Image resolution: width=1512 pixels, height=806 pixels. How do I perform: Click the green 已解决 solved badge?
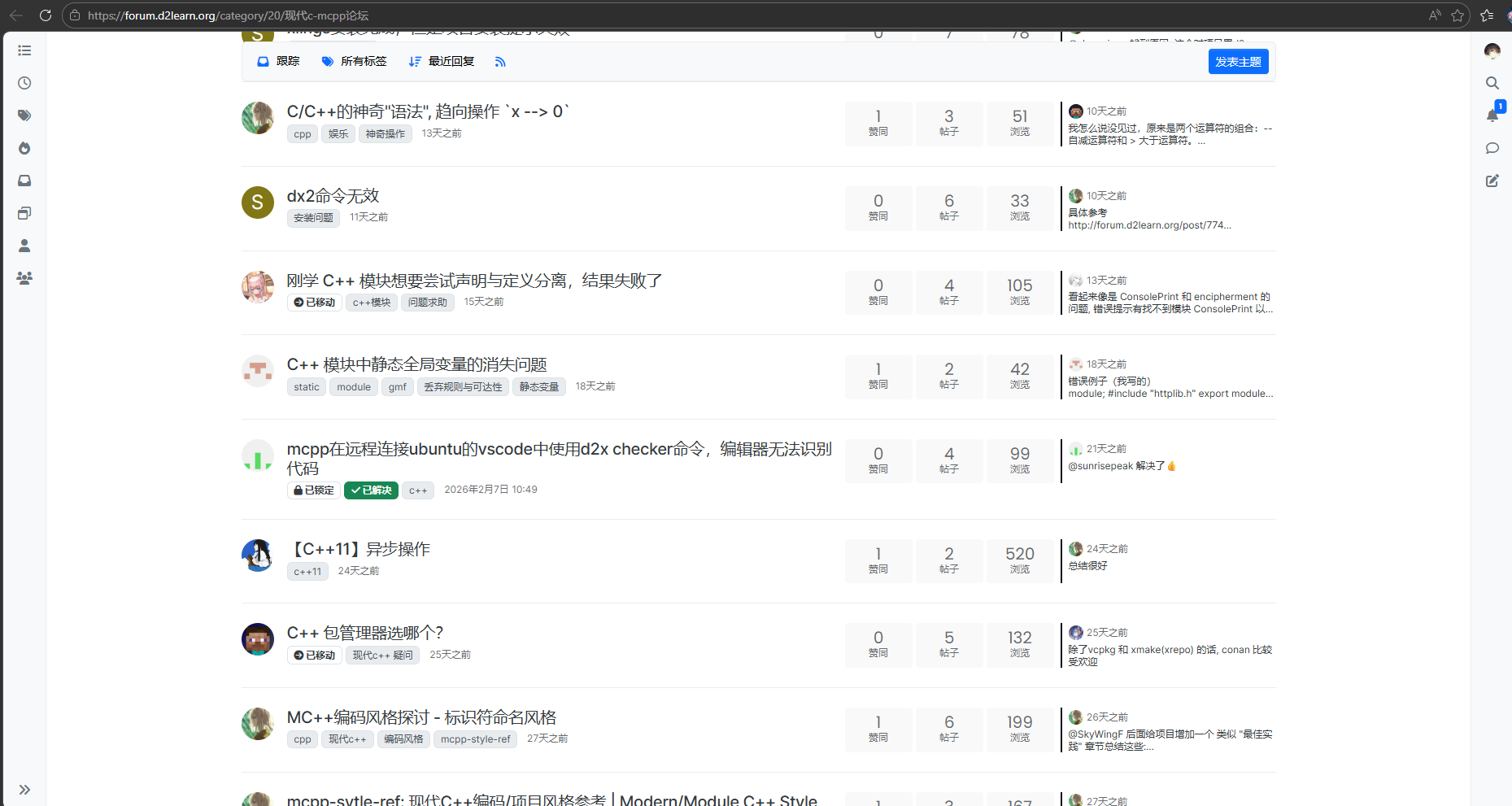[371, 490]
